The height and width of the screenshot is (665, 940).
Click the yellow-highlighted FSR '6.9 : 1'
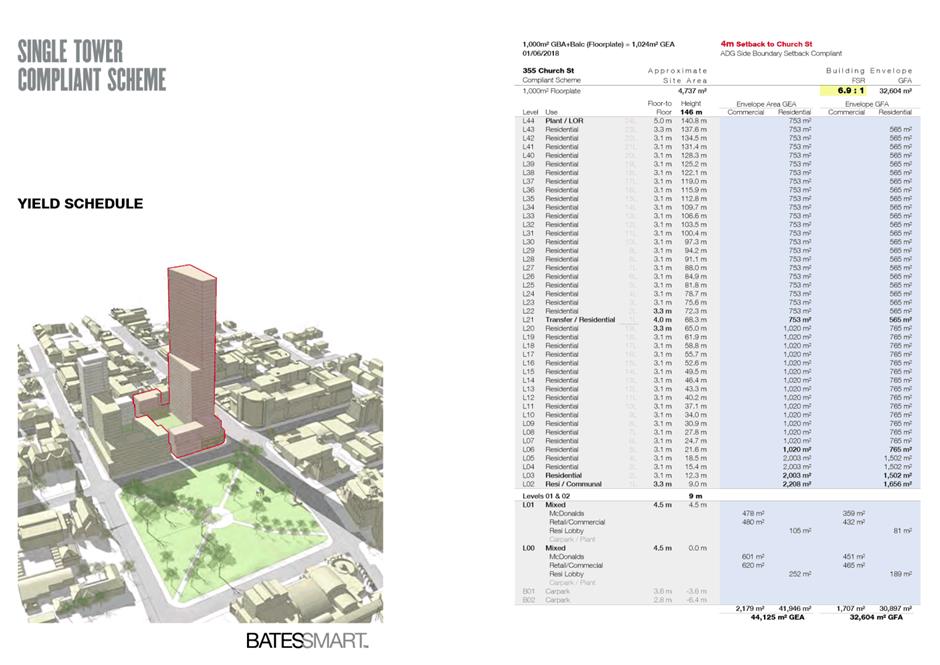click(843, 91)
